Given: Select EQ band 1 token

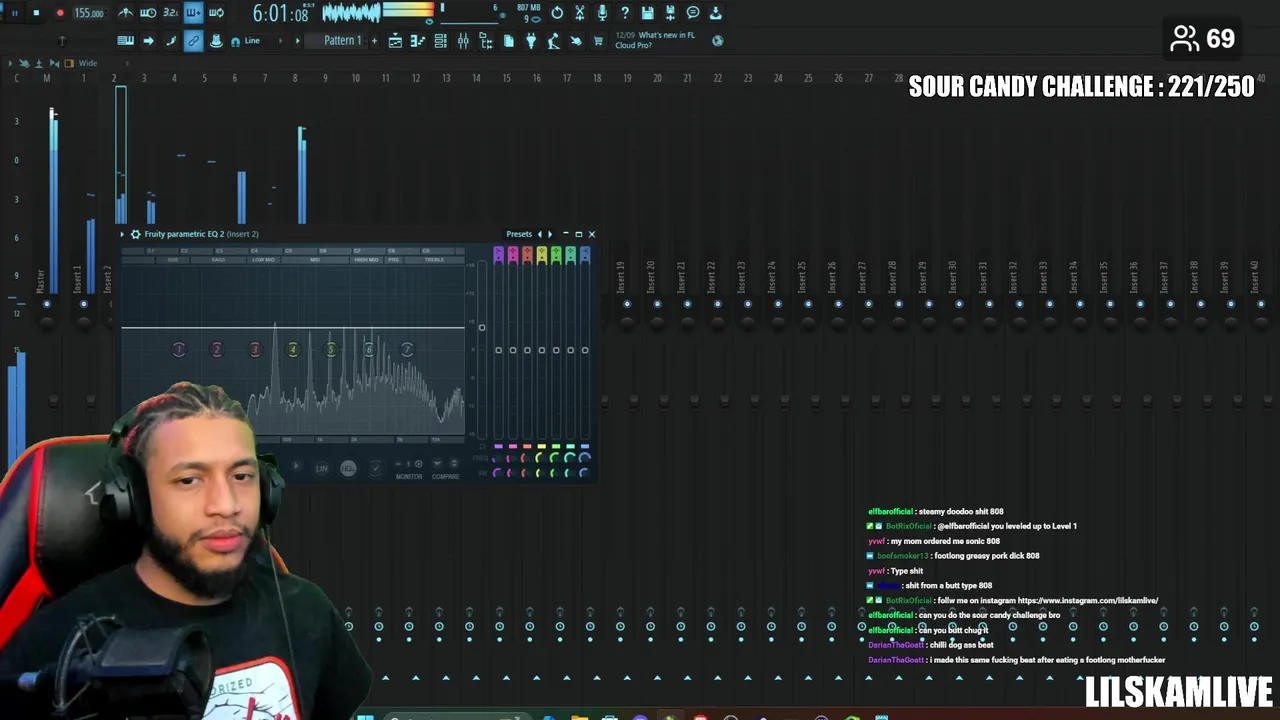Looking at the screenshot, I should click(179, 349).
